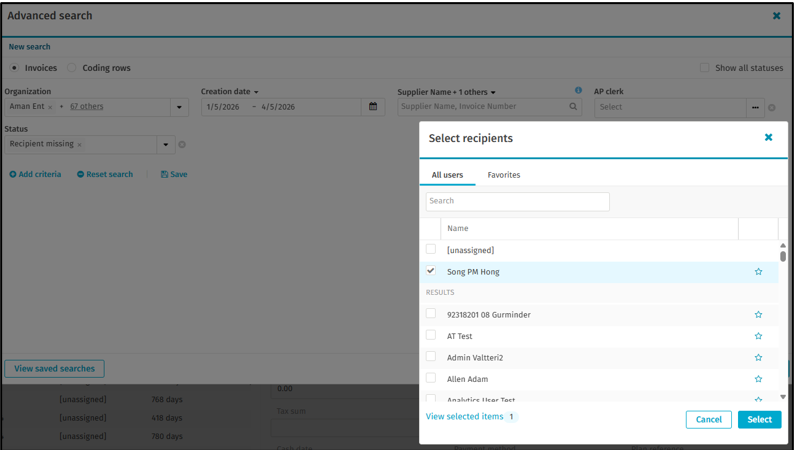Click the info icon near Supplier Name
This screenshot has height=450, width=794.
[578, 91]
